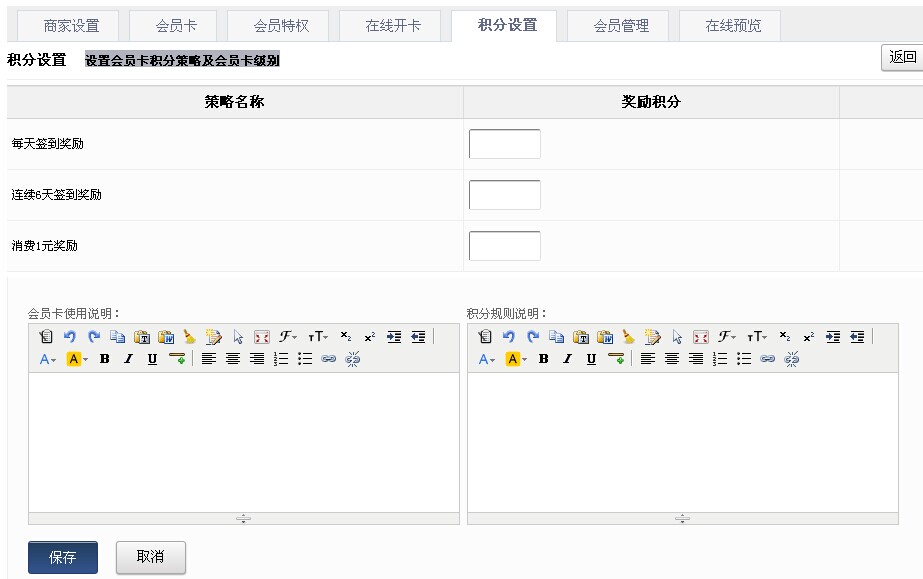Click the 每天签到奖励 points input field
This screenshot has width=923, height=579.
pyautogui.click(x=504, y=144)
